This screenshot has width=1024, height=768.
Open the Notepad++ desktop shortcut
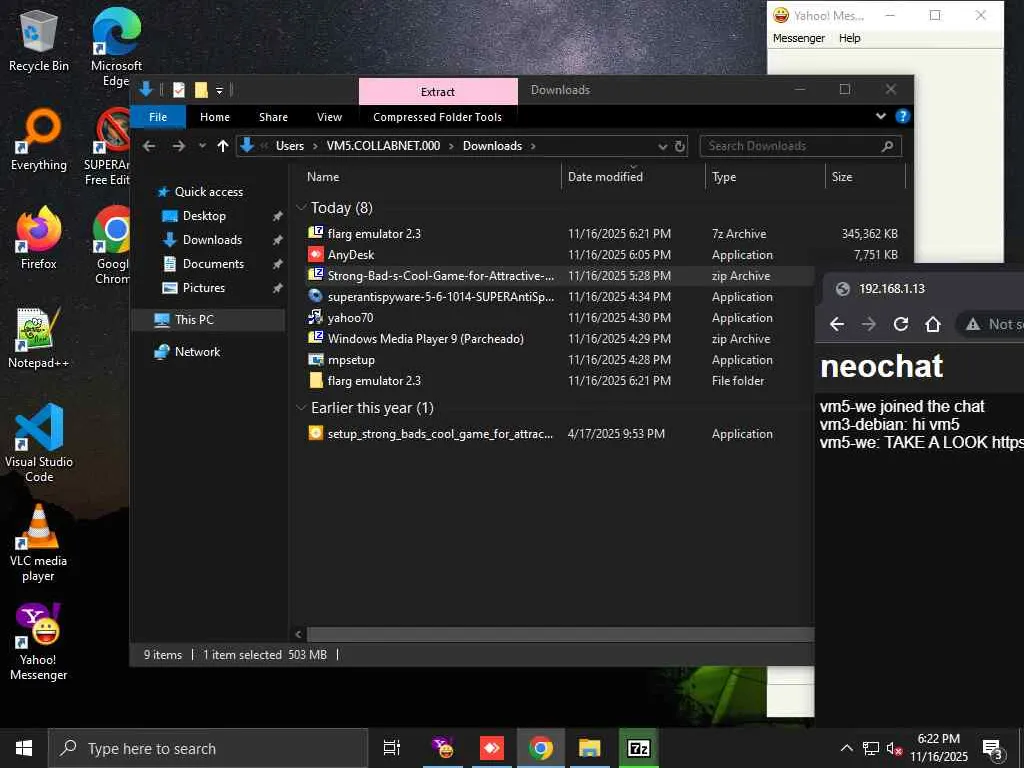click(x=39, y=338)
